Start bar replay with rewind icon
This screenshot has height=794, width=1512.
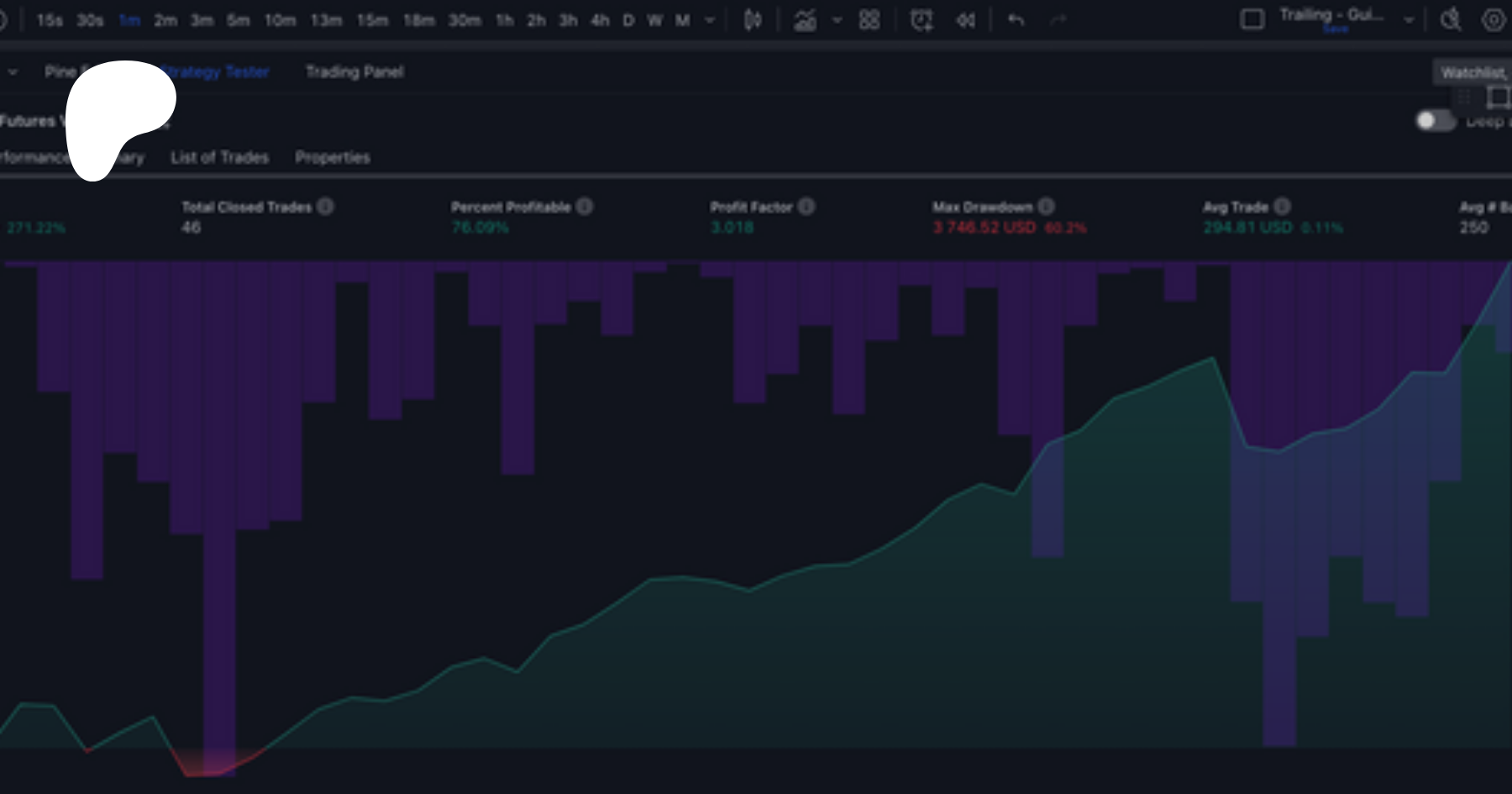(966, 20)
